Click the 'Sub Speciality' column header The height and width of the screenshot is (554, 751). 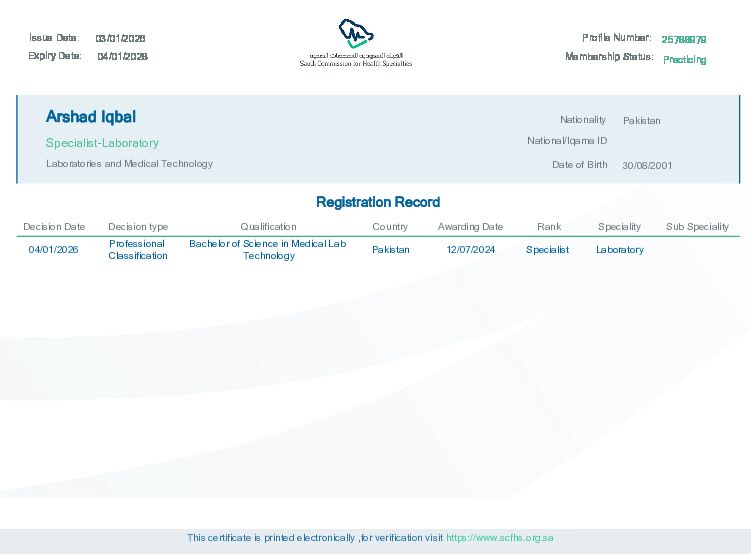pos(697,227)
